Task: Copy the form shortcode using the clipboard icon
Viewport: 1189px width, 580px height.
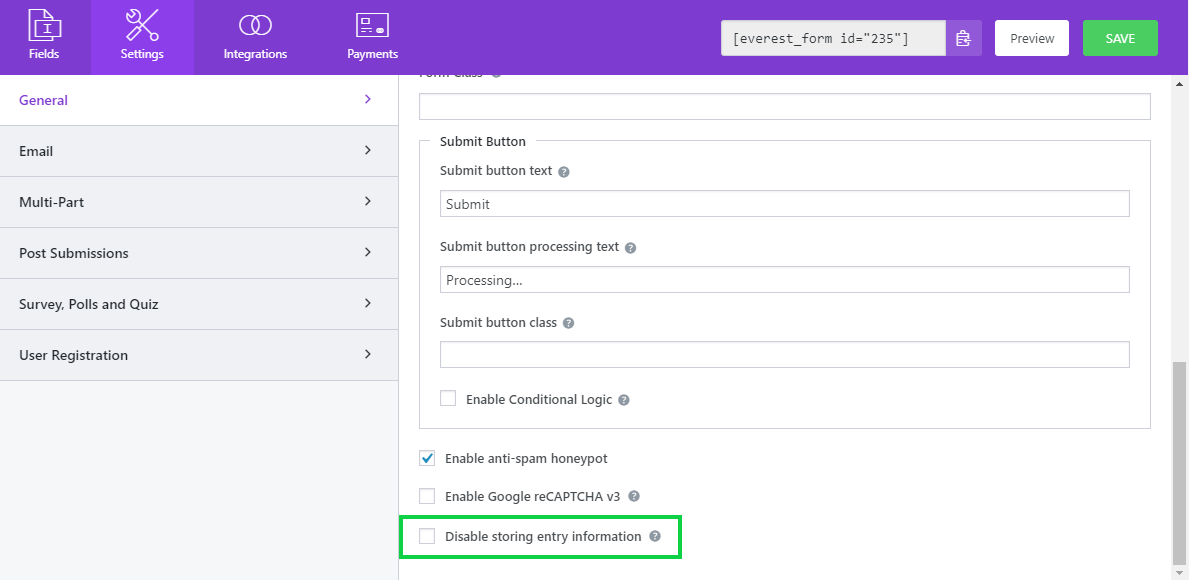Action: pos(965,37)
